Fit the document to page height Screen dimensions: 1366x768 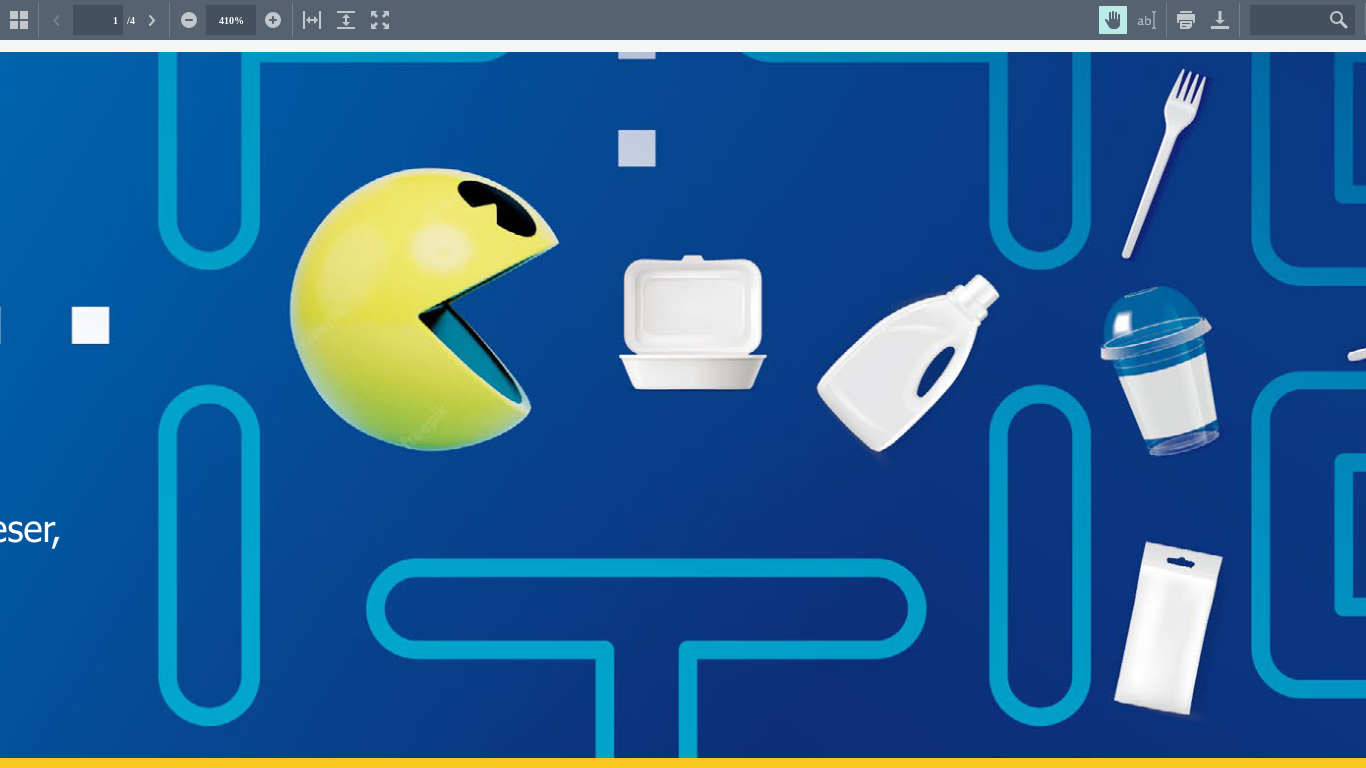tap(346, 20)
